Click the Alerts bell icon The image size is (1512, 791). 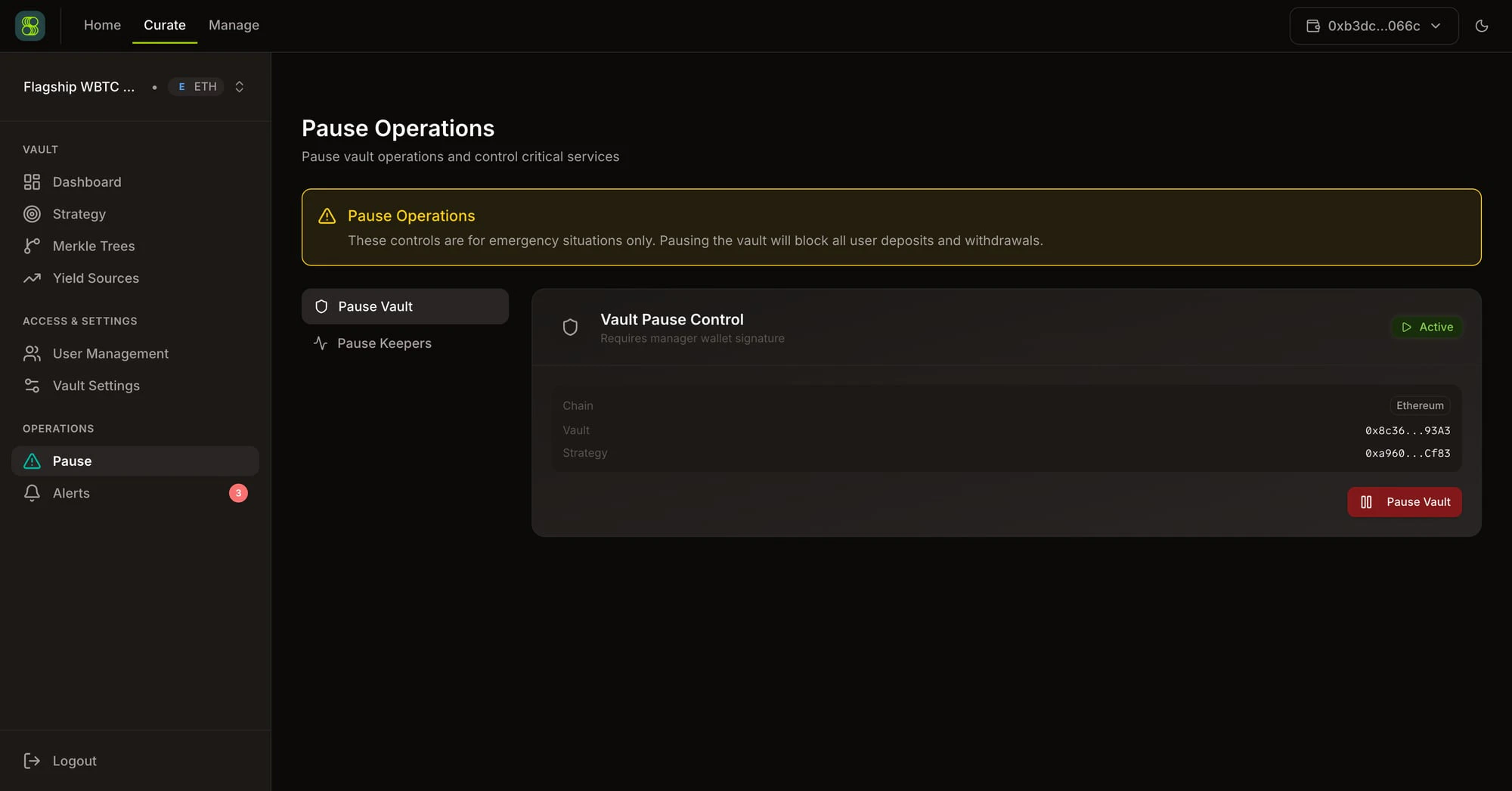click(x=32, y=493)
